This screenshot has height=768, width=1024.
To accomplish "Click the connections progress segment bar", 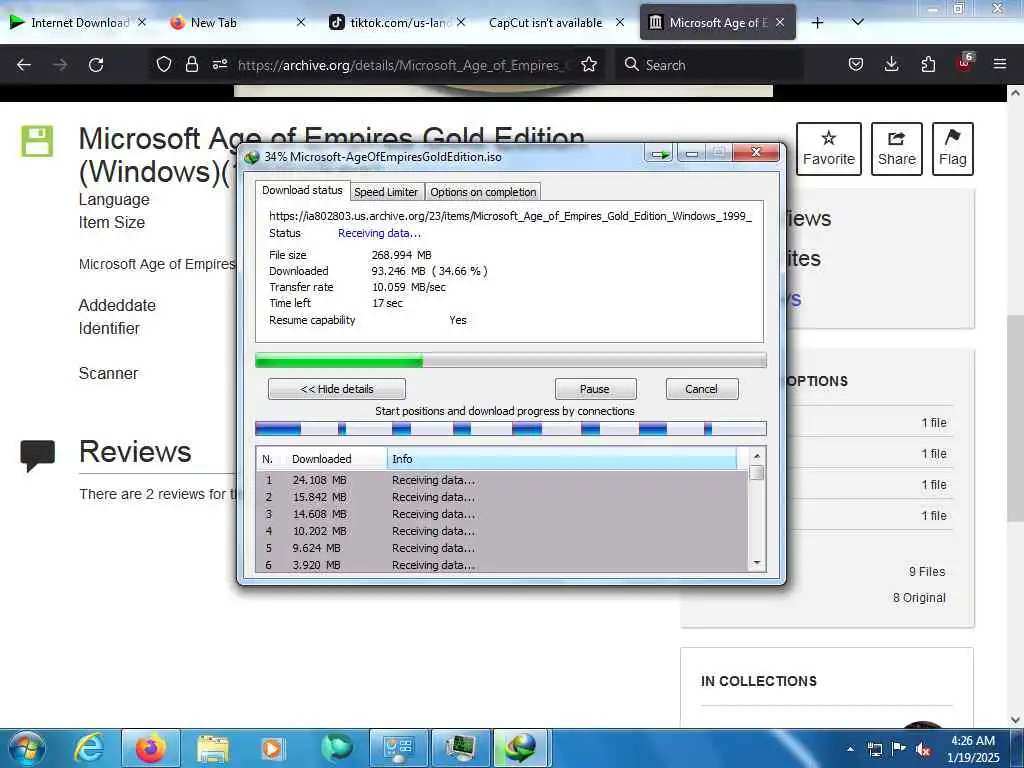I will (x=511, y=429).
